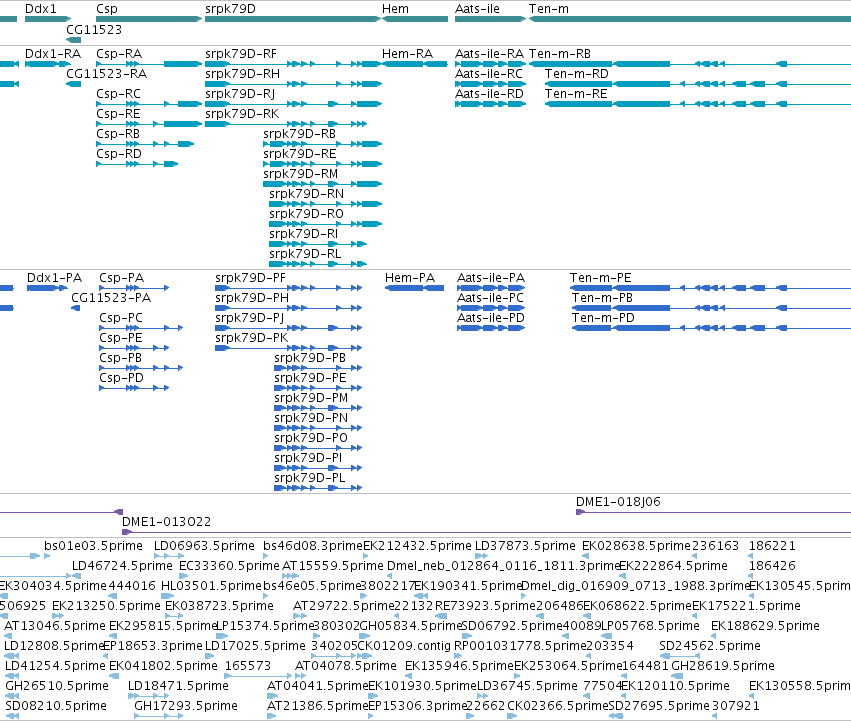Image resolution: width=851 pixels, height=721 pixels.
Task: Select transcript Csp-RB
Action: click(118, 134)
